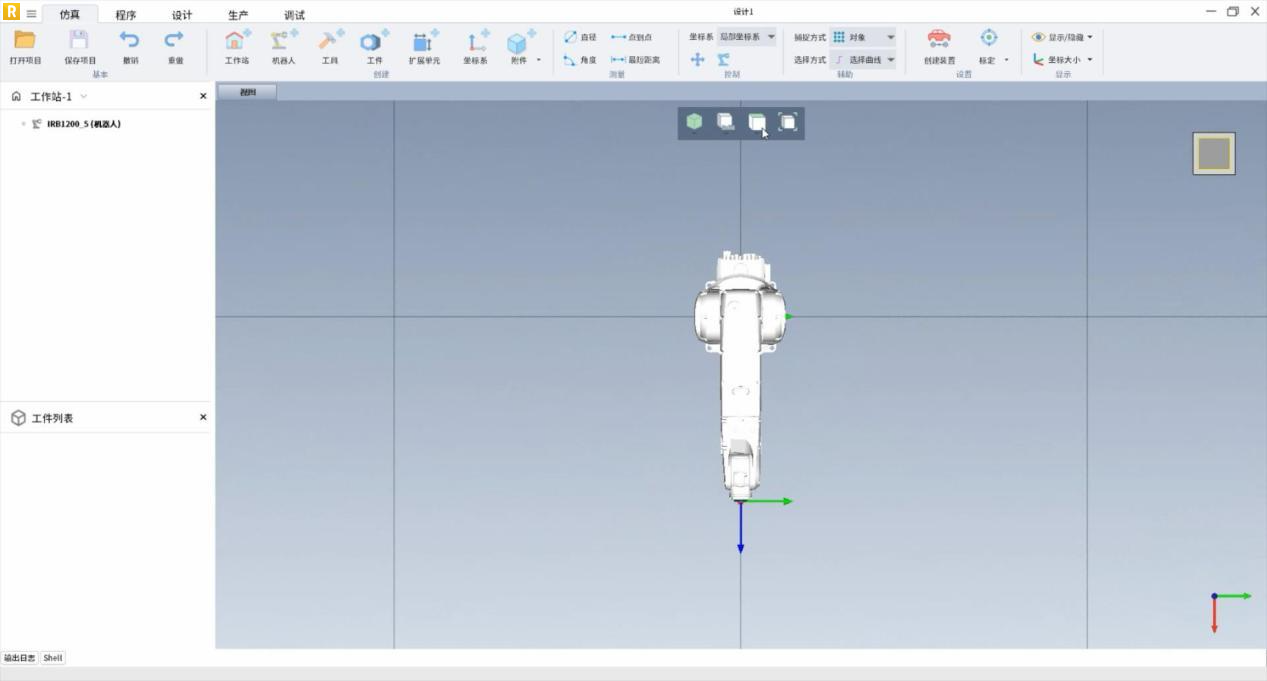Image resolution: width=1267 pixels, height=681 pixels.
Task: Switch to the 程序 ribbon tab
Action: [126, 15]
